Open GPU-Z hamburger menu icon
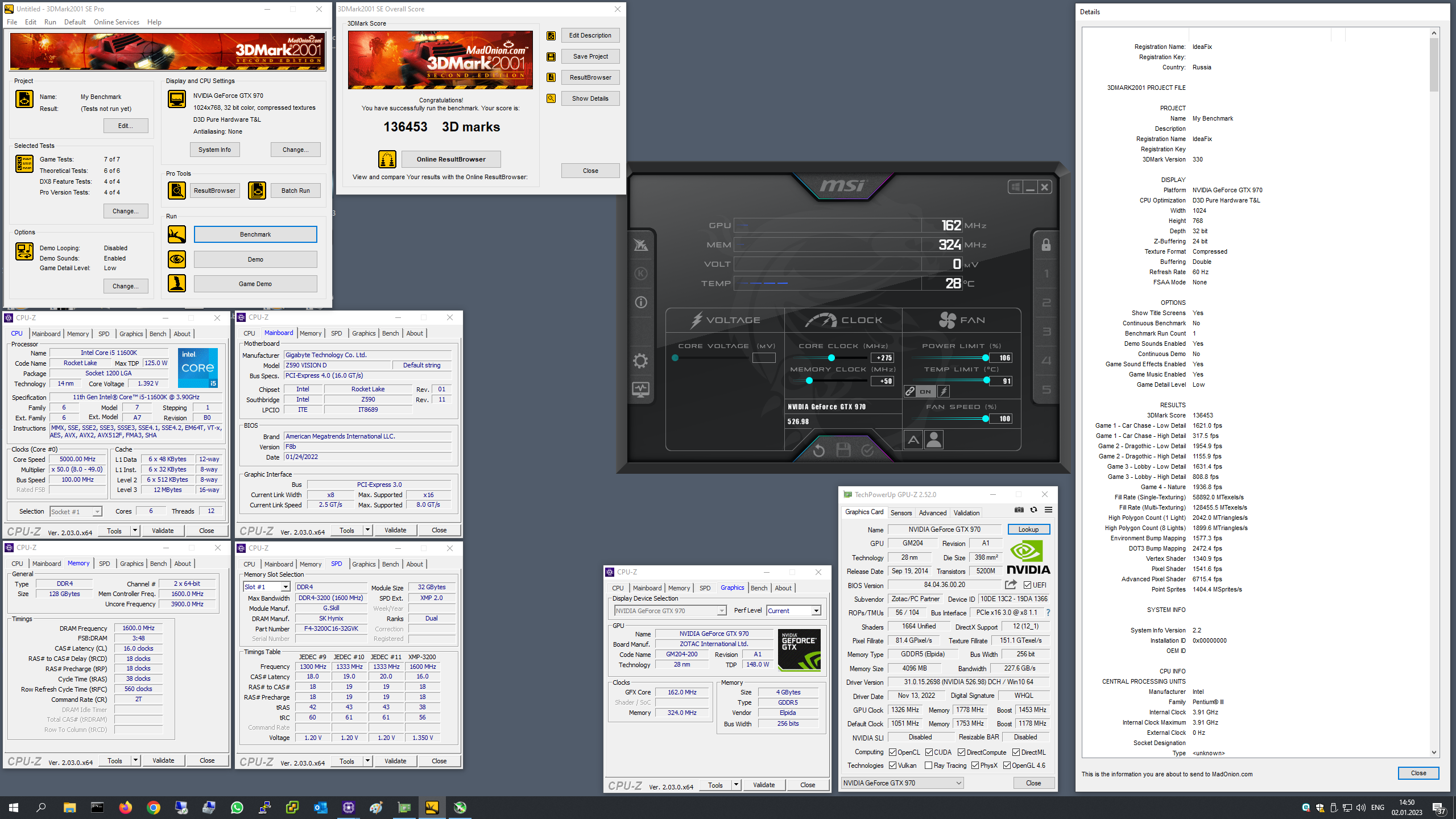The height and width of the screenshot is (819, 1456). click(1048, 510)
